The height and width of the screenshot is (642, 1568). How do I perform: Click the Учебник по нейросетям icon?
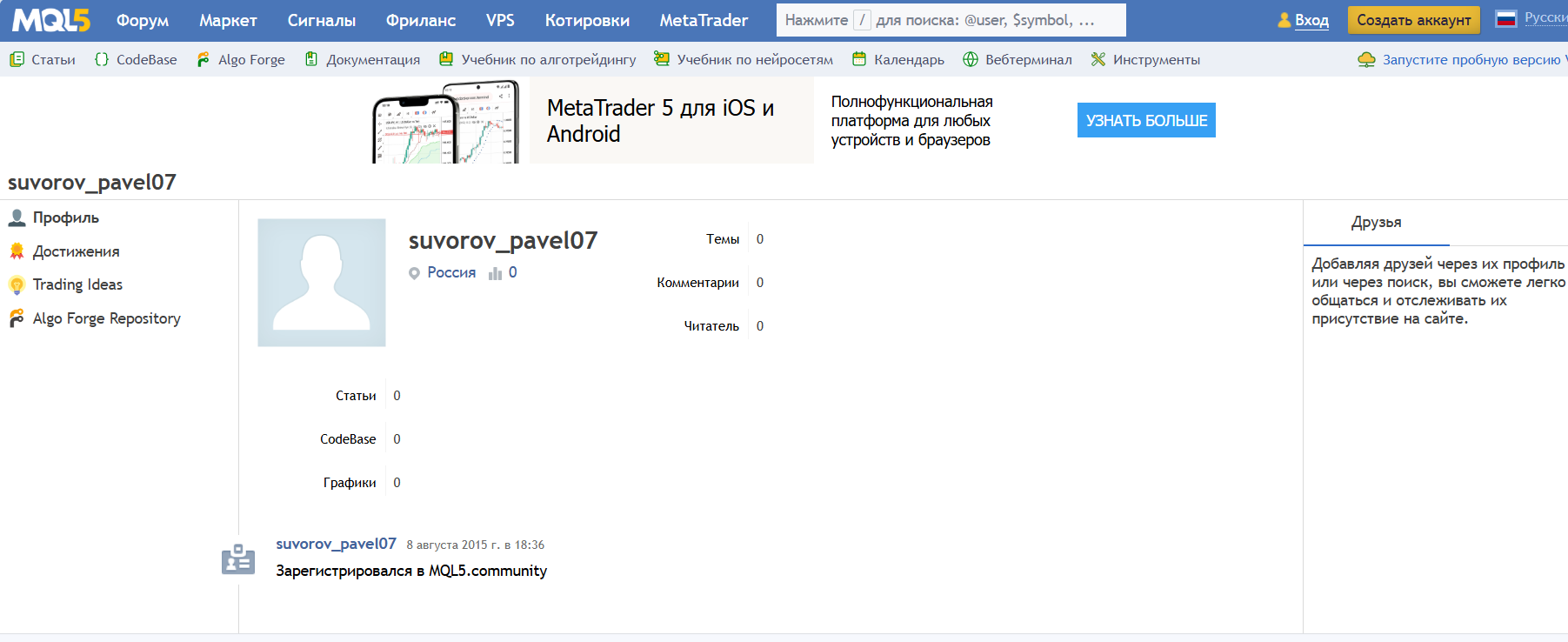(662, 59)
